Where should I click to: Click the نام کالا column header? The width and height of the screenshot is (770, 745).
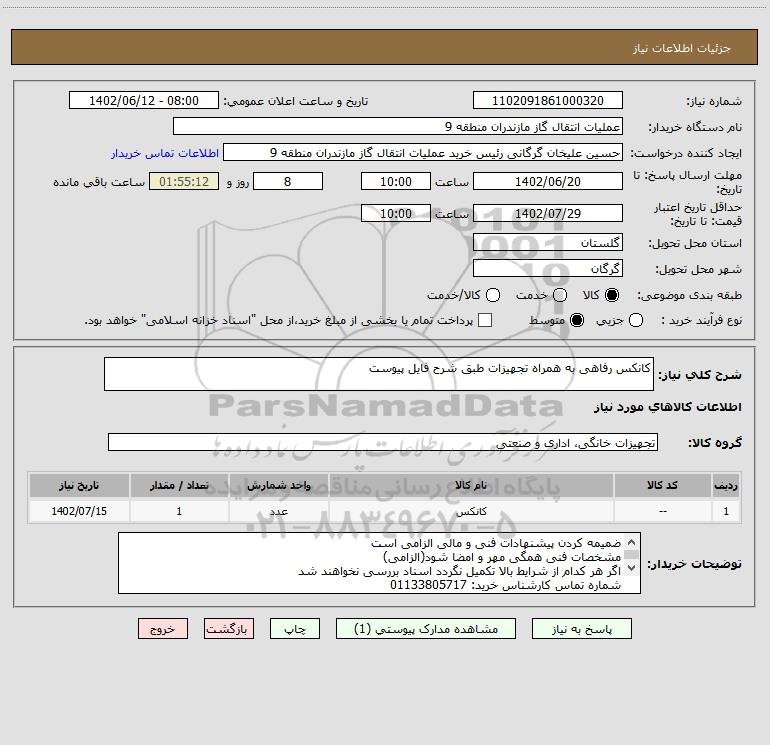(471, 485)
